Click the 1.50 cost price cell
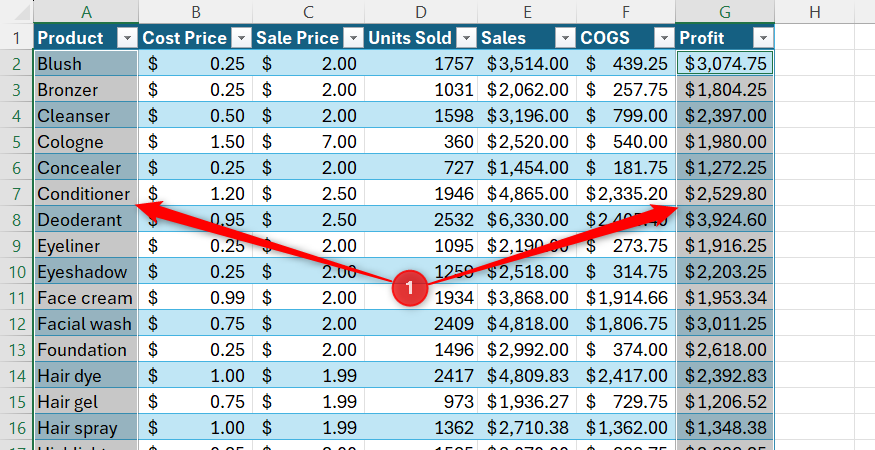This screenshot has width=875, height=450. [195, 142]
